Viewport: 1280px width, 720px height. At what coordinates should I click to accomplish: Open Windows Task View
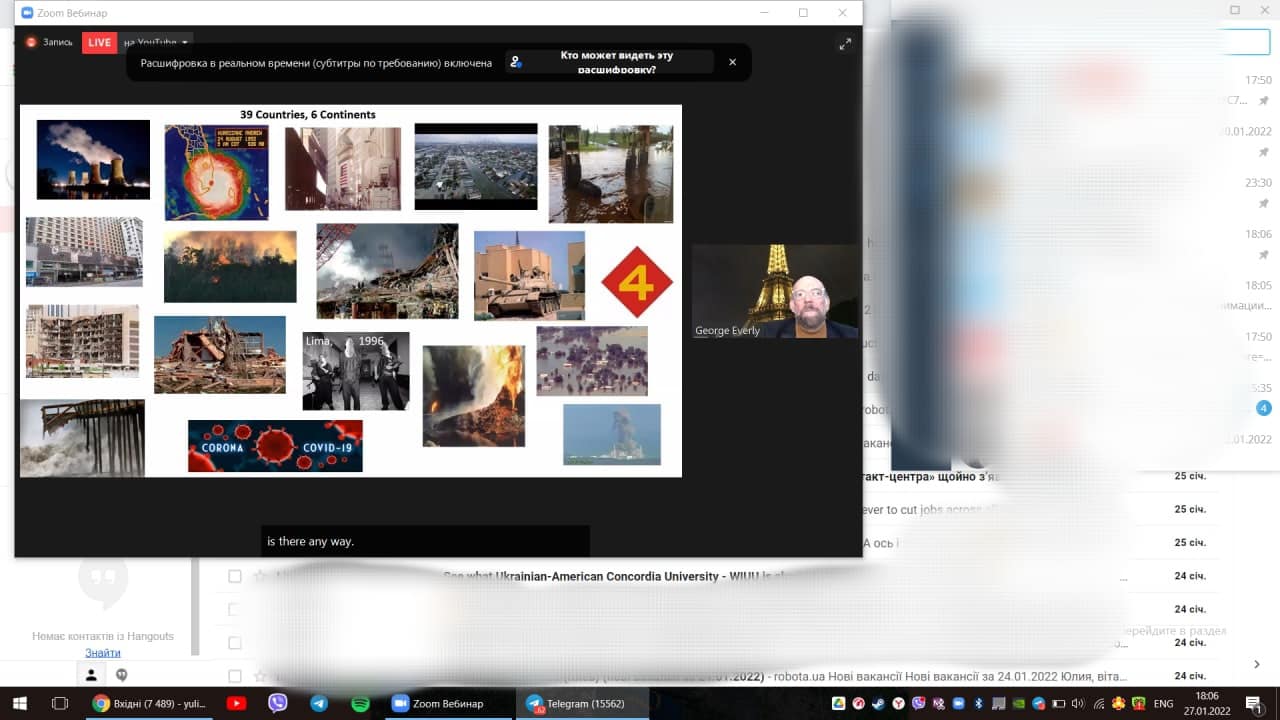click(59, 703)
